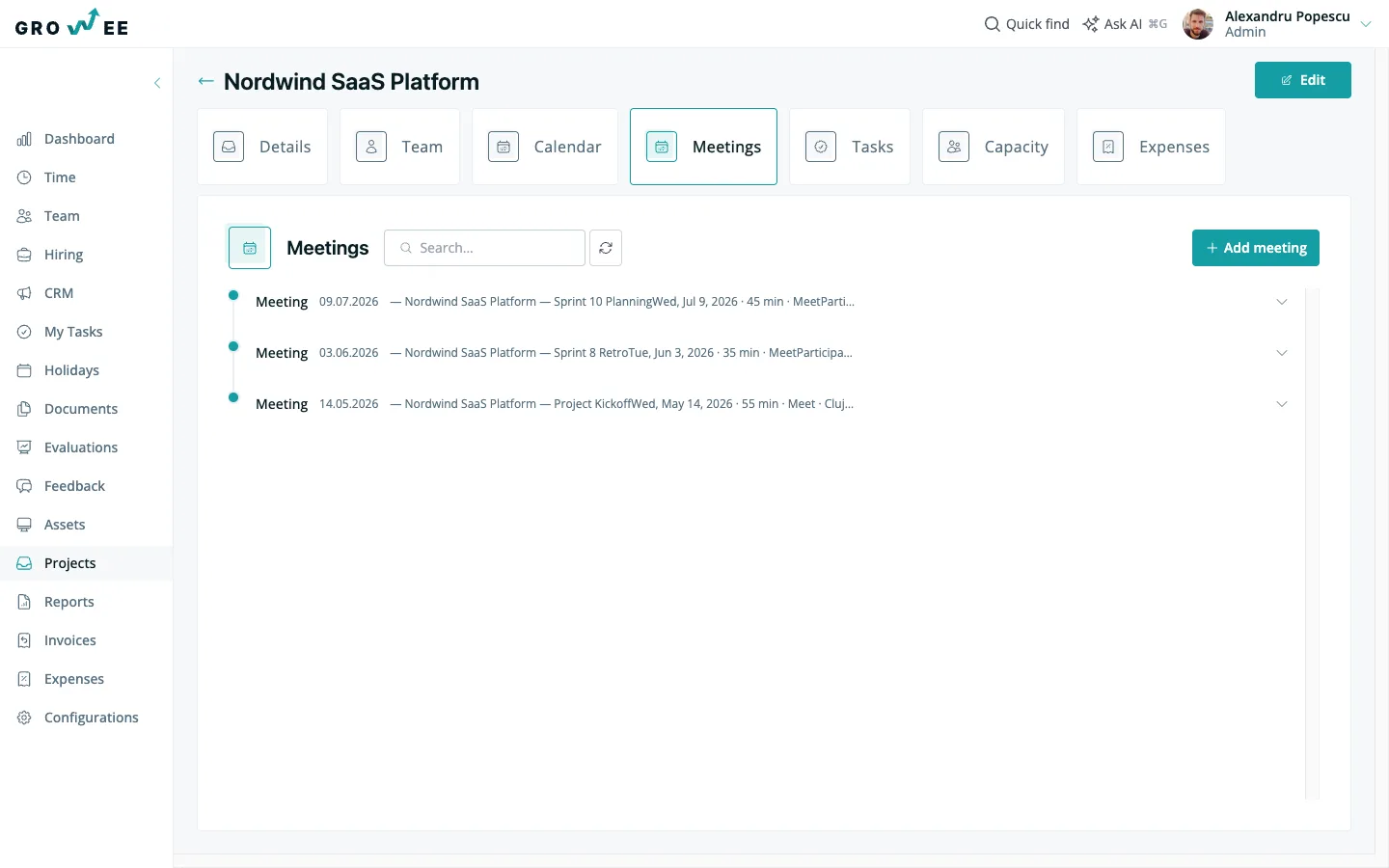
Task: Expand the Sprint 8 Retro meeting chevron
Action: 1282,353
